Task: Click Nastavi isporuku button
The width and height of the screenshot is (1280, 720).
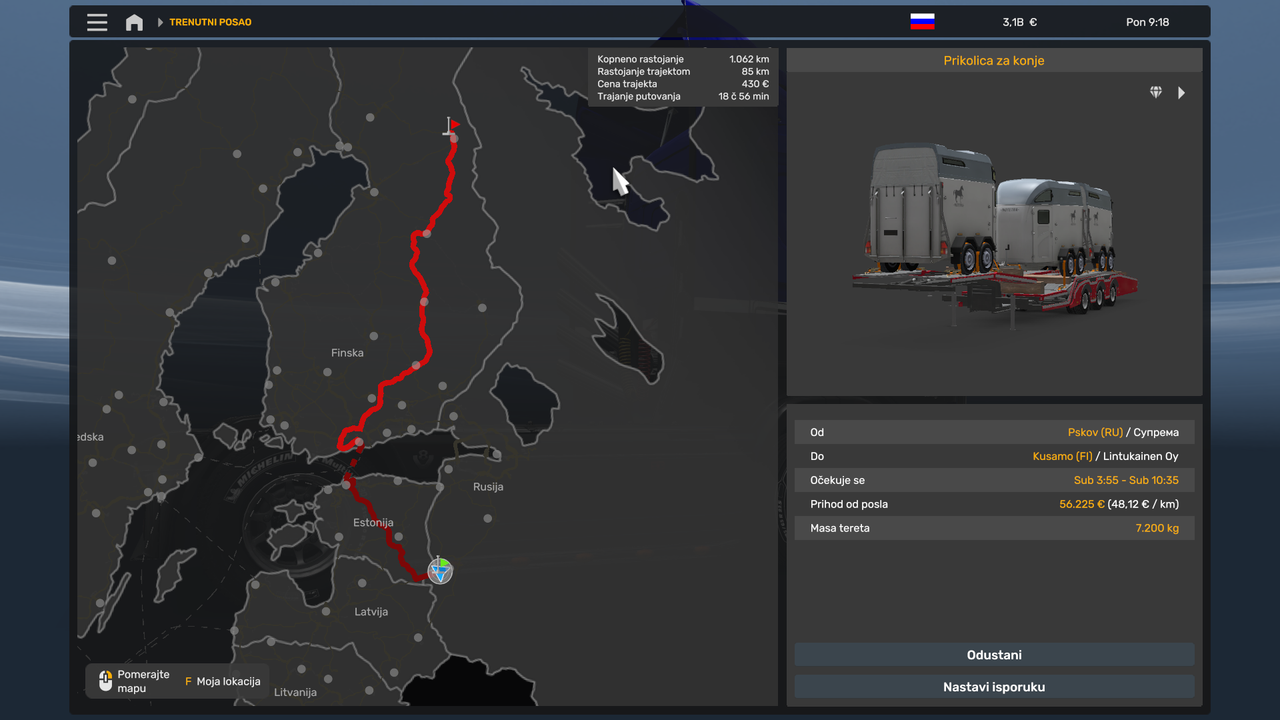Action: 994,687
